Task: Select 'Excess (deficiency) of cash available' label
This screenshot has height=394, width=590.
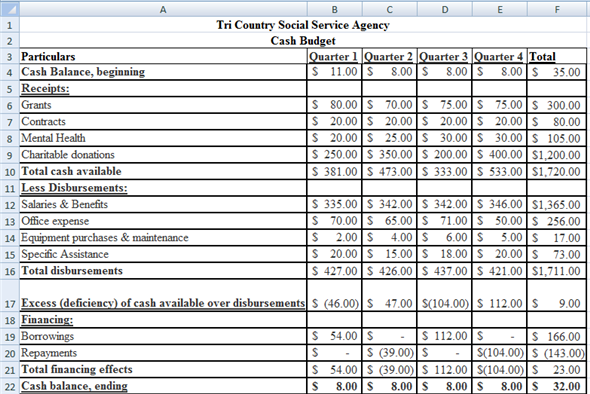Action: 163,295
